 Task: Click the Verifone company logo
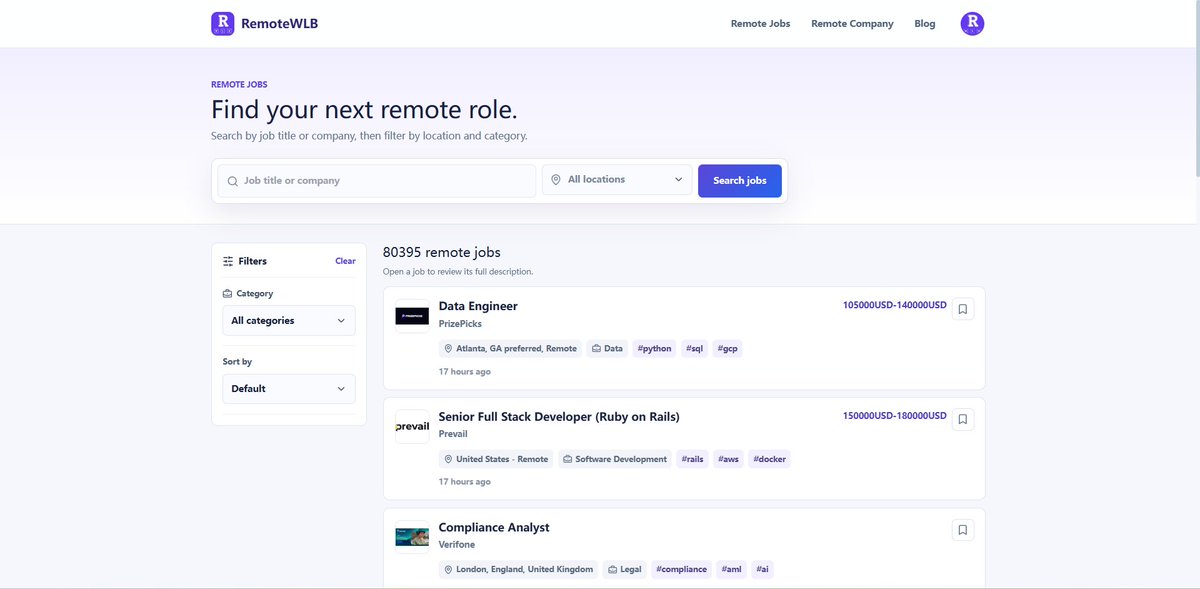[x=412, y=537]
